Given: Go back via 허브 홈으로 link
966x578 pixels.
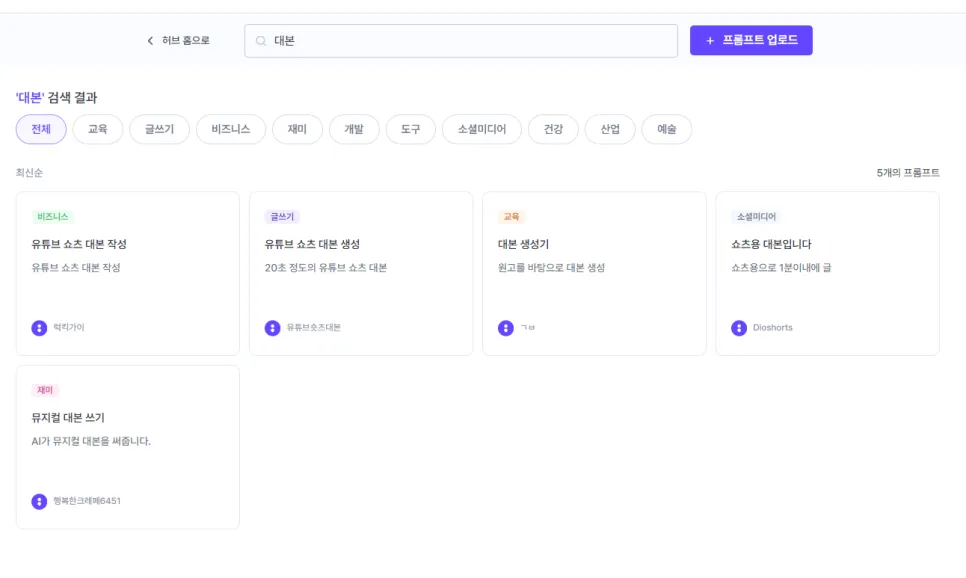Looking at the screenshot, I should [178, 41].
